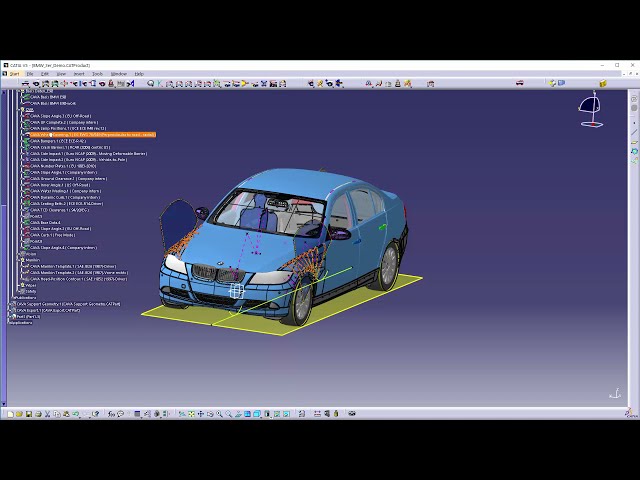Image resolution: width=640 pixels, height=480 pixels.
Task: Select CAVA Side Impact.2 Vehicle-to-Pole
Action: tap(78, 160)
